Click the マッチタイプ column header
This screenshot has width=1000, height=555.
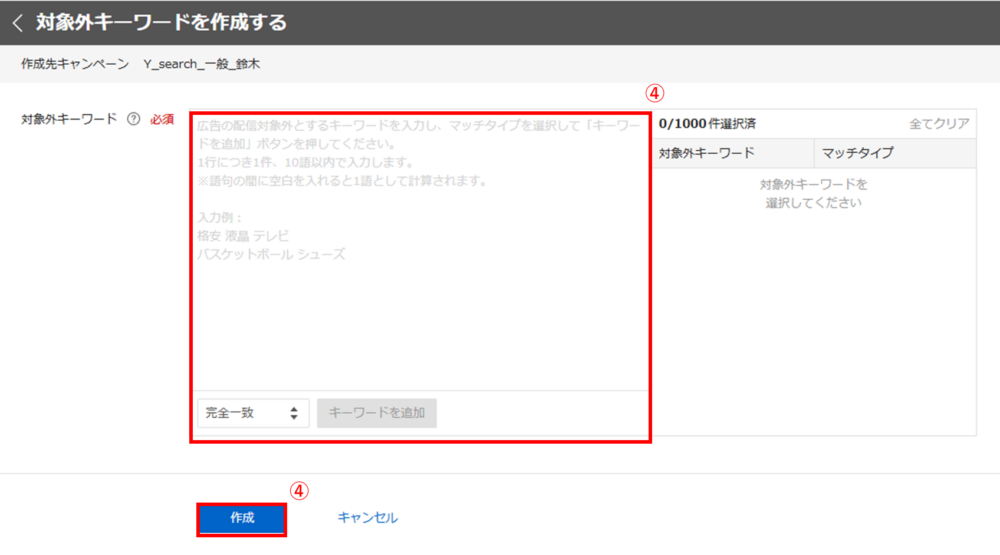coord(857,153)
